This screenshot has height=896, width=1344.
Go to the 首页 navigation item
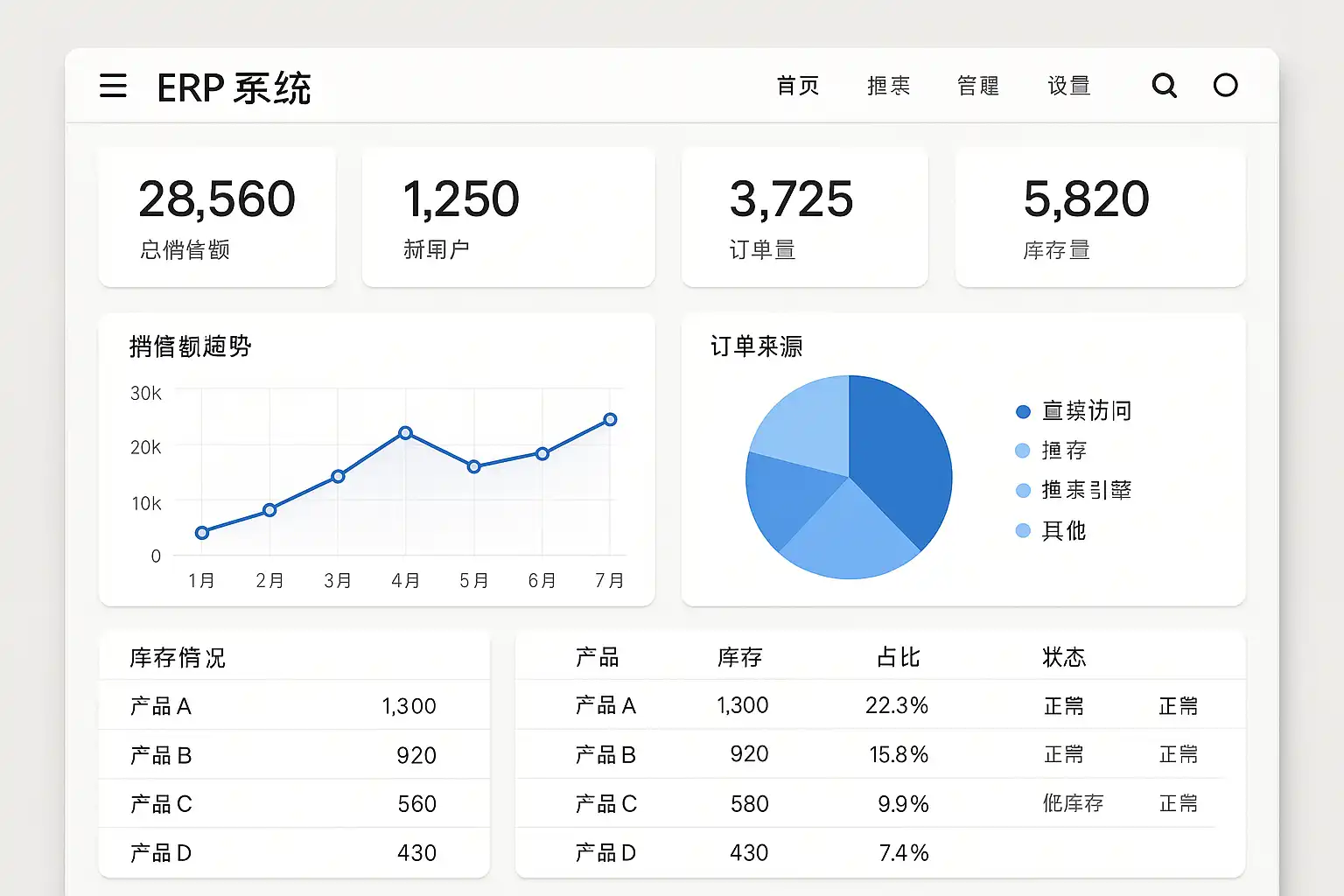point(797,86)
